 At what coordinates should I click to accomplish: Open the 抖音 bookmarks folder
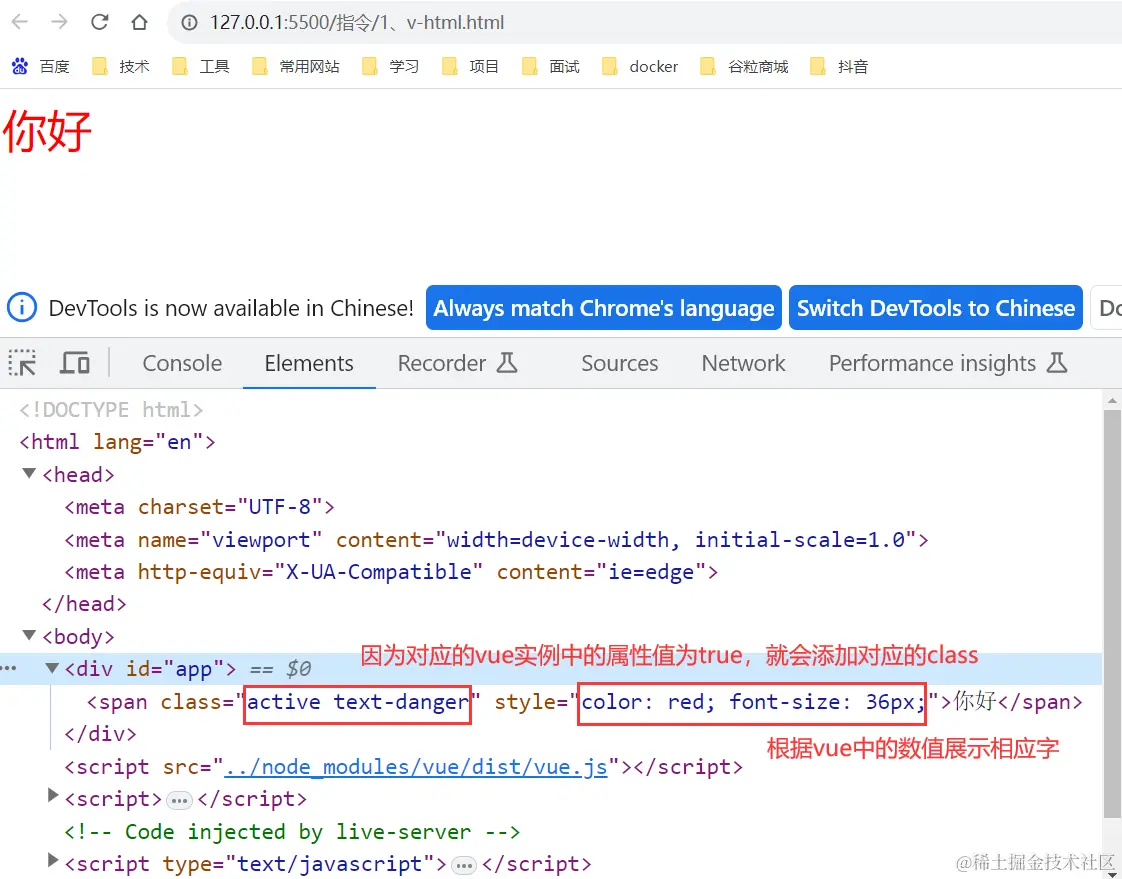click(x=839, y=67)
